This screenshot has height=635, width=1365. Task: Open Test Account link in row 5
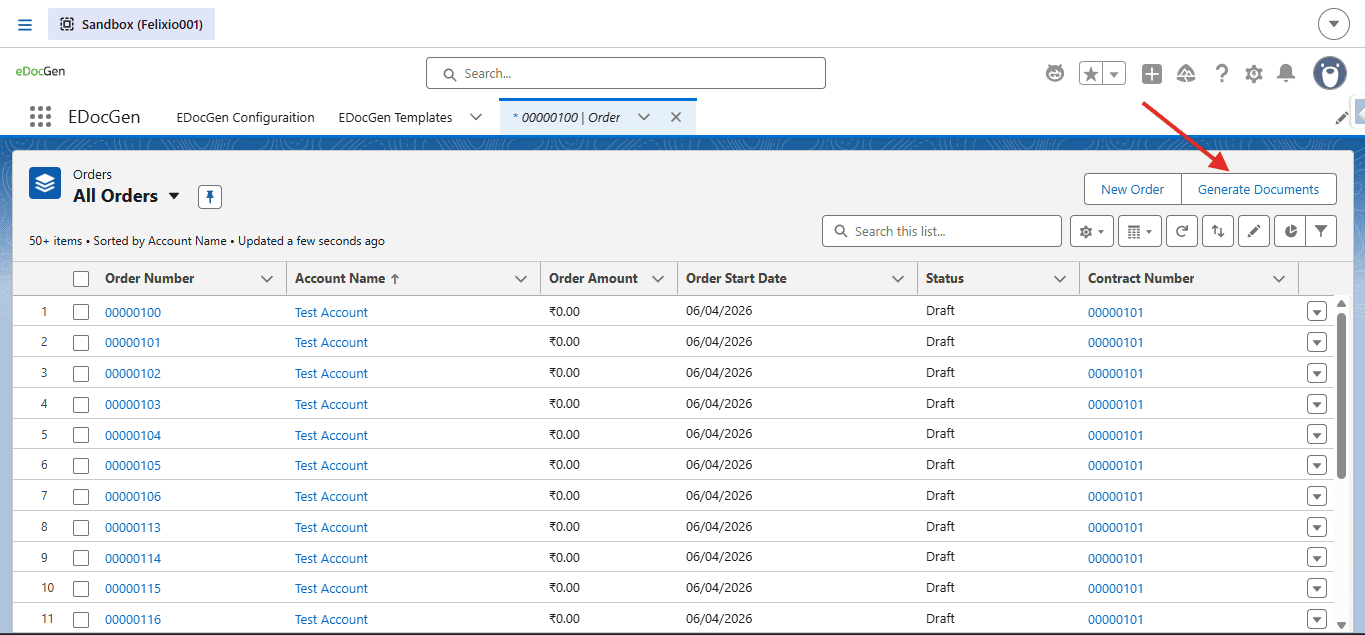coord(331,435)
